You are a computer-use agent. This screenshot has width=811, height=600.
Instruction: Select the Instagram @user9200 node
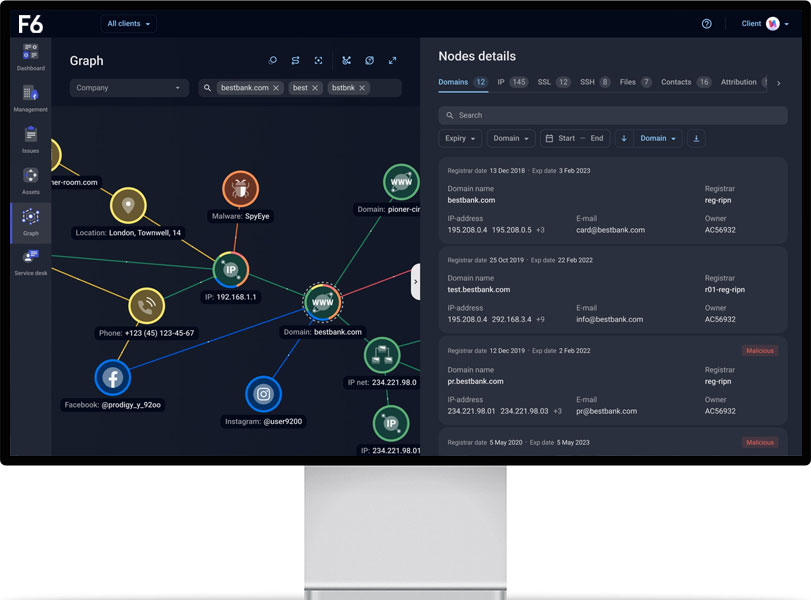[x=263, y=395]
